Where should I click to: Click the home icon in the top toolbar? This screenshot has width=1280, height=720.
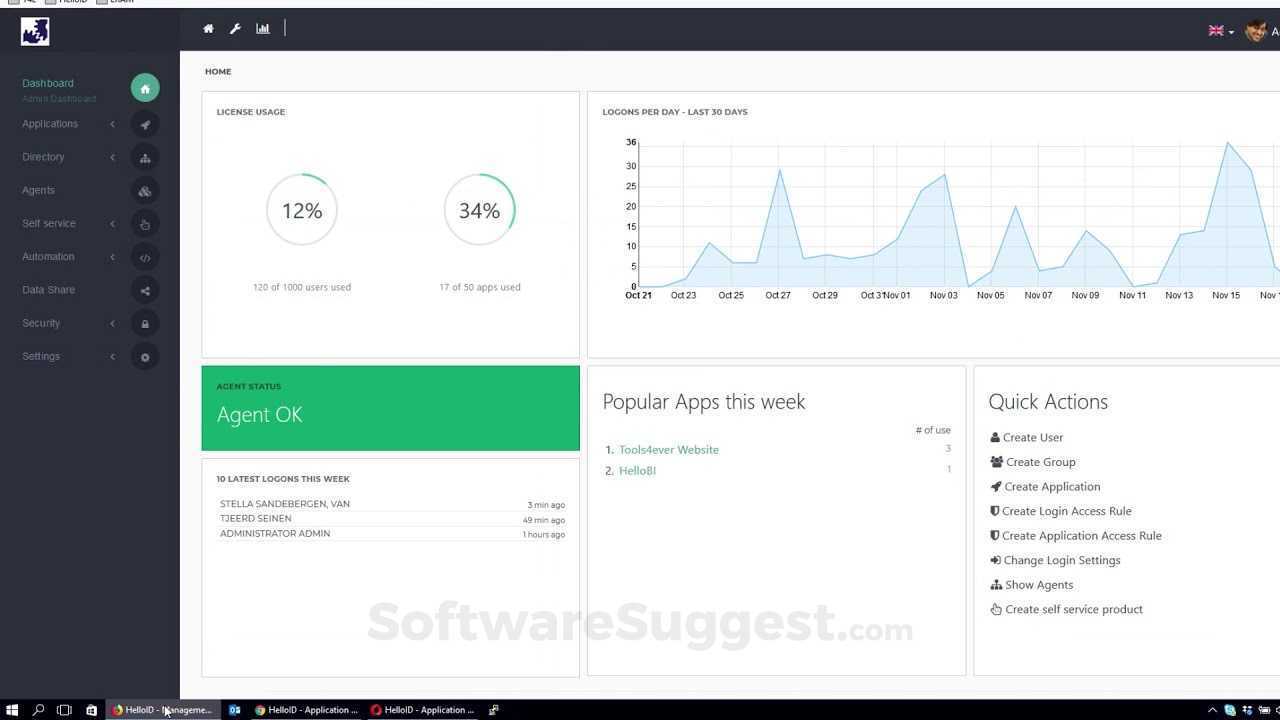(208, 28)
